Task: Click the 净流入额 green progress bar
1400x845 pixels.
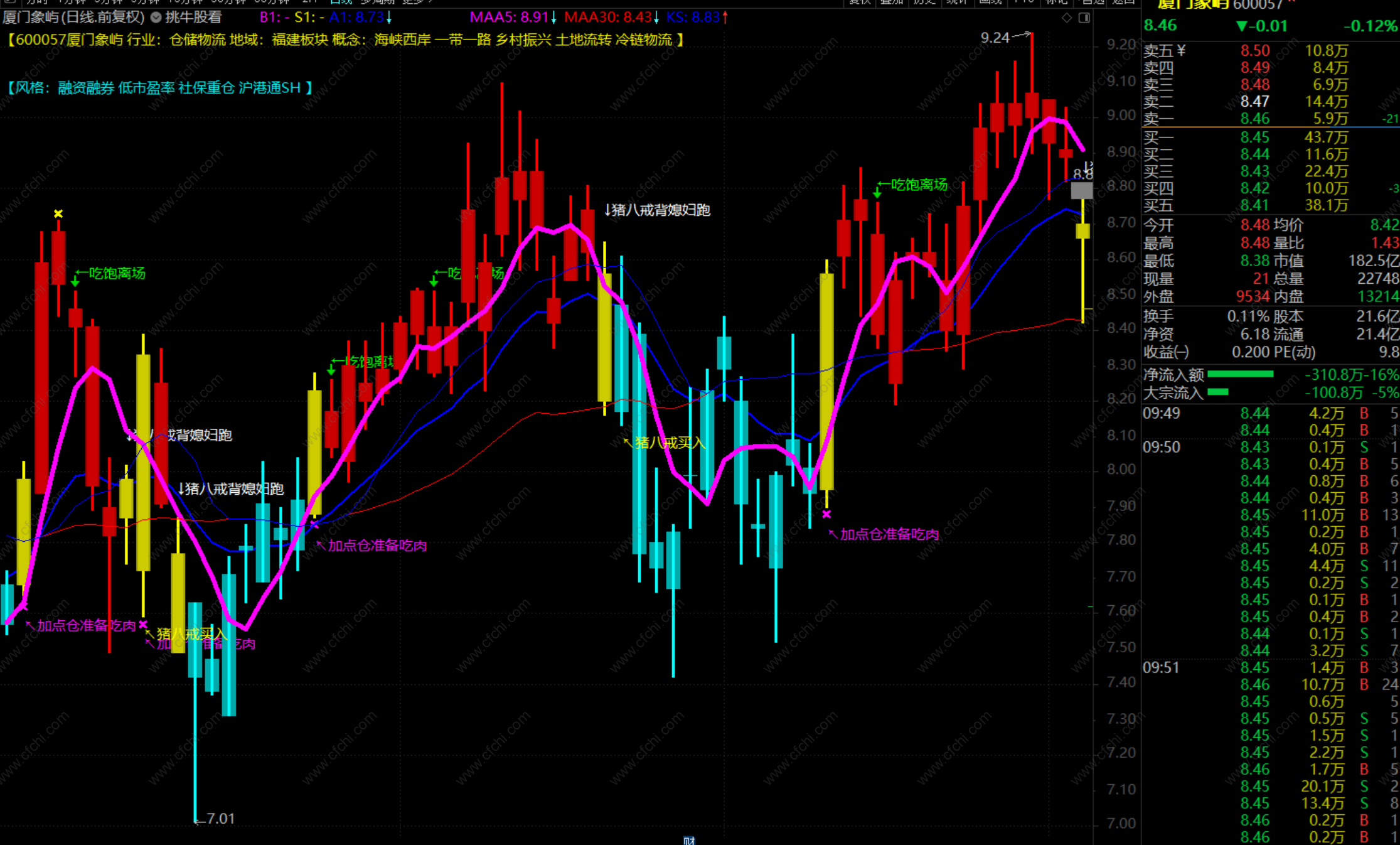Action: (x=1240, y=375)
